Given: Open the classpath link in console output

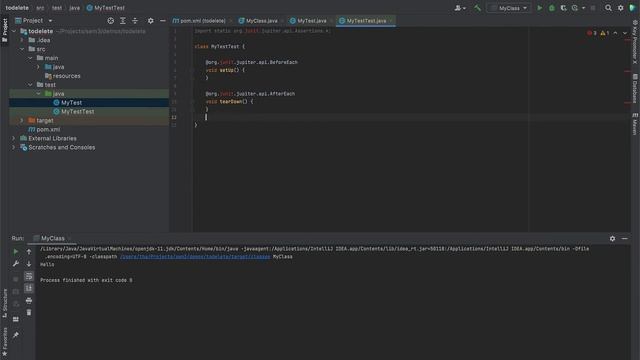Looking at the screenshot, I should pyautogui.click(x=195, y=257).
